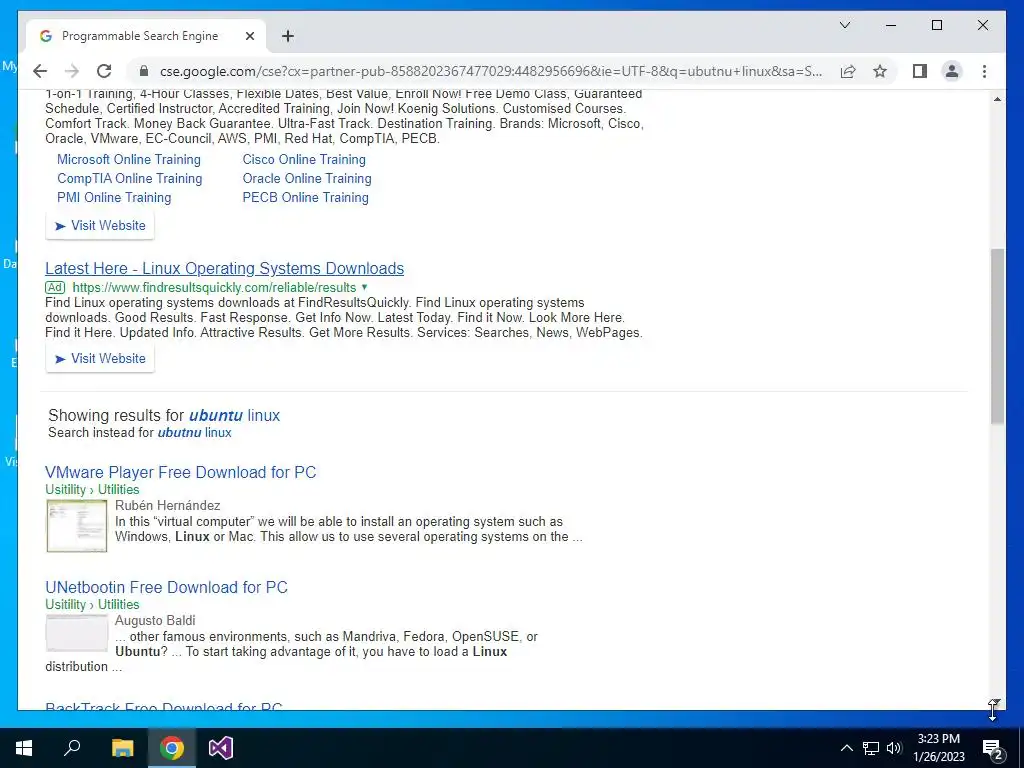Show hidden system tray icons
Screen dimensions: 1024x768
846,748
